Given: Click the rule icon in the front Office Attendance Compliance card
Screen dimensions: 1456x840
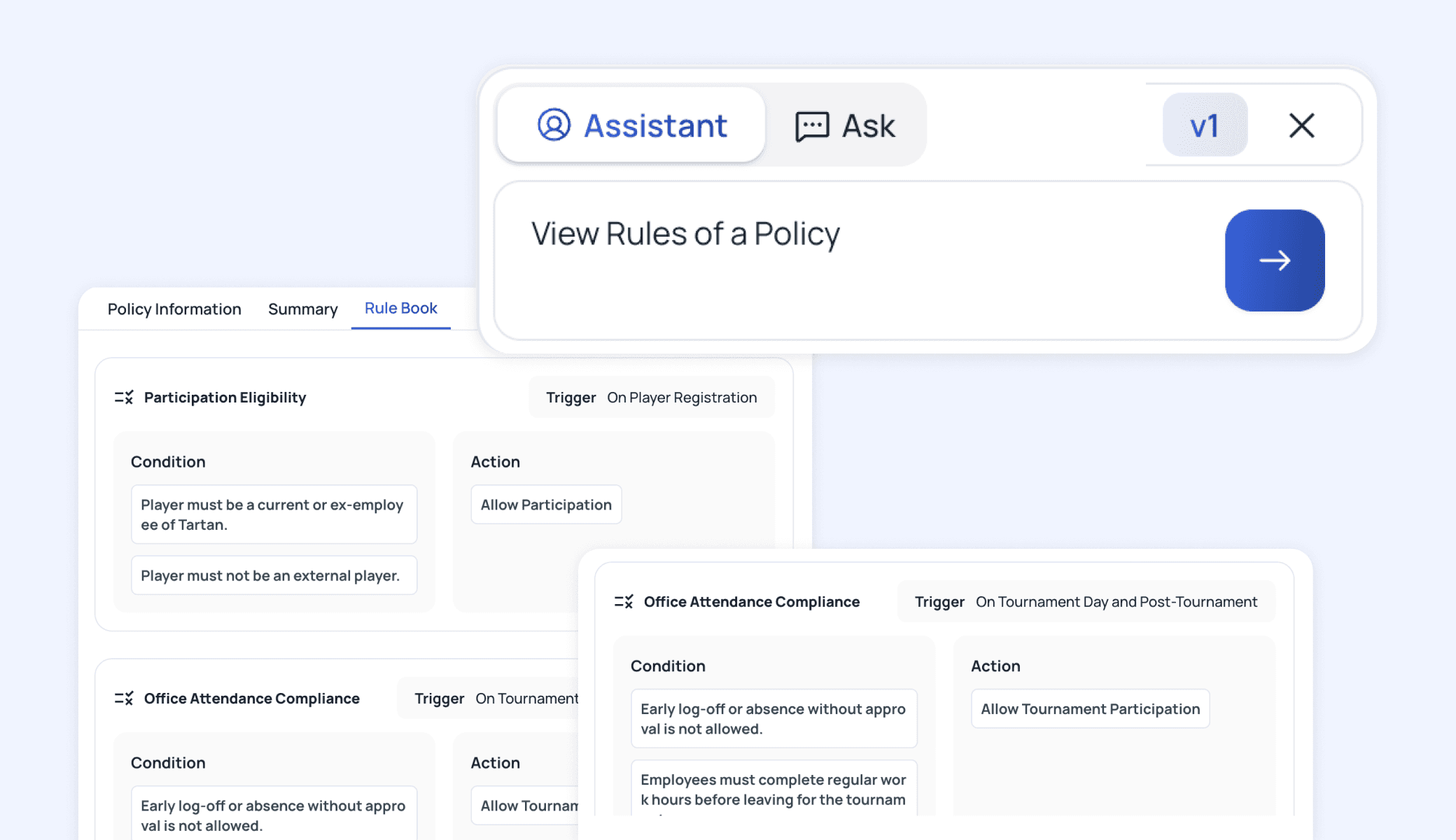Looking at the screenshot, I should coord(624,602).
